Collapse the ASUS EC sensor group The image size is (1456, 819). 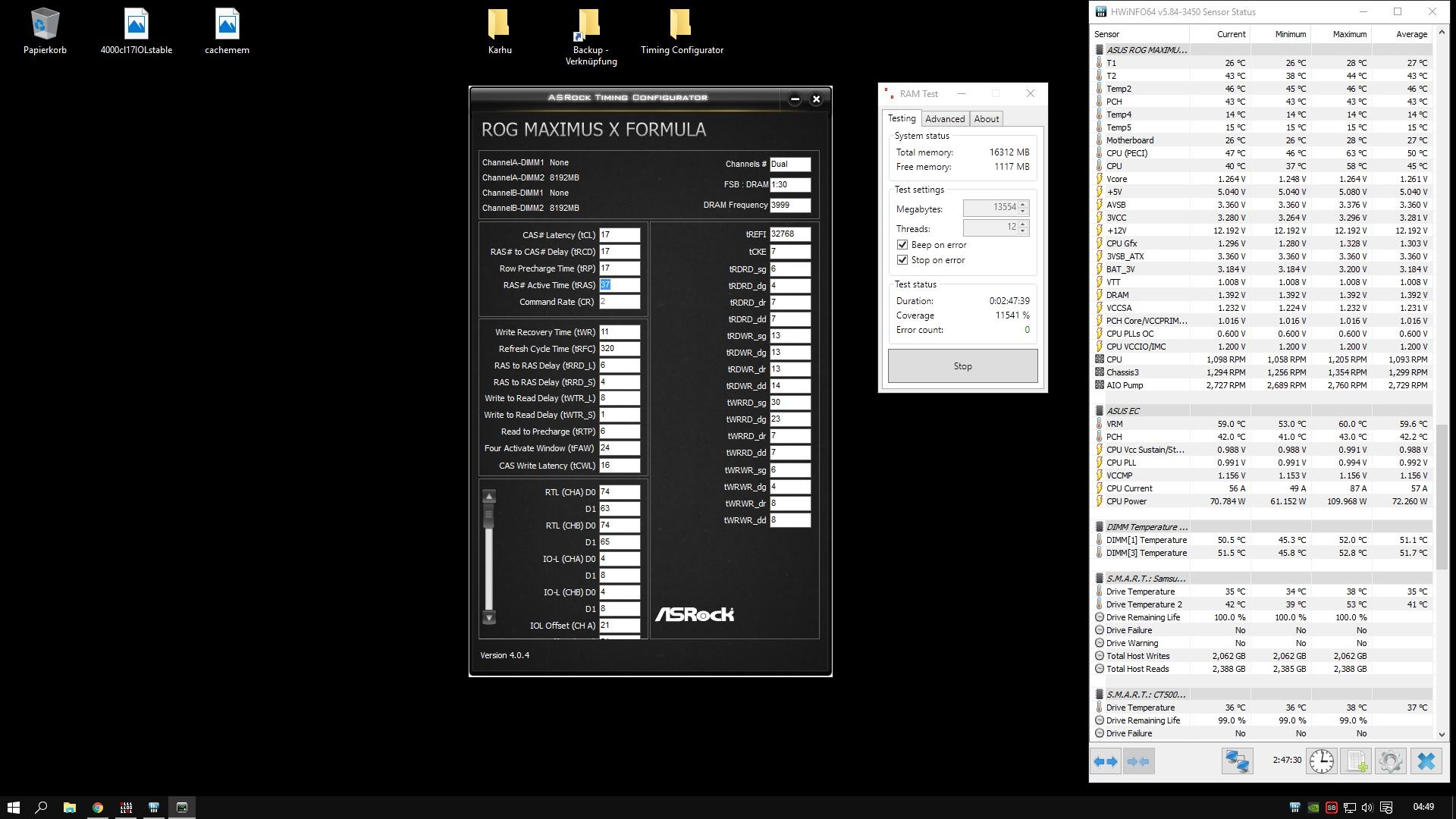(x=1100, y=411)
